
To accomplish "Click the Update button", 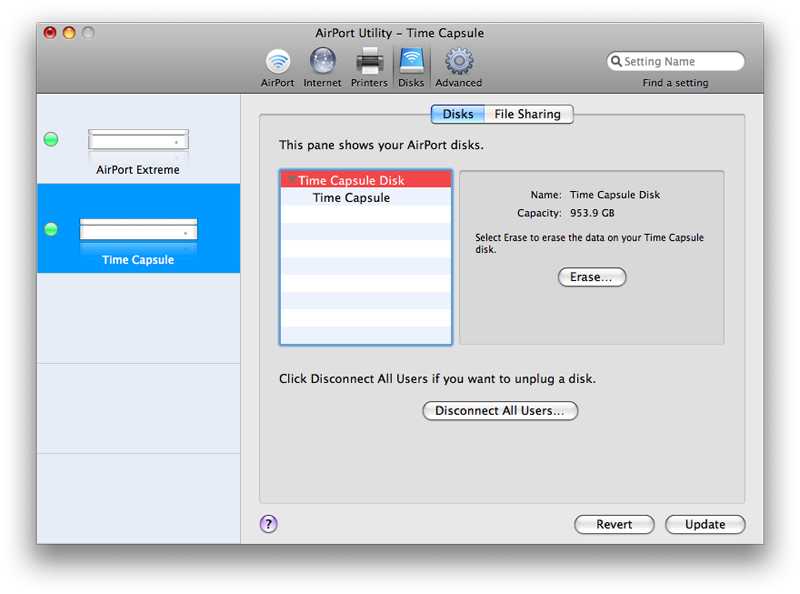I will click(x=705, y=524).
